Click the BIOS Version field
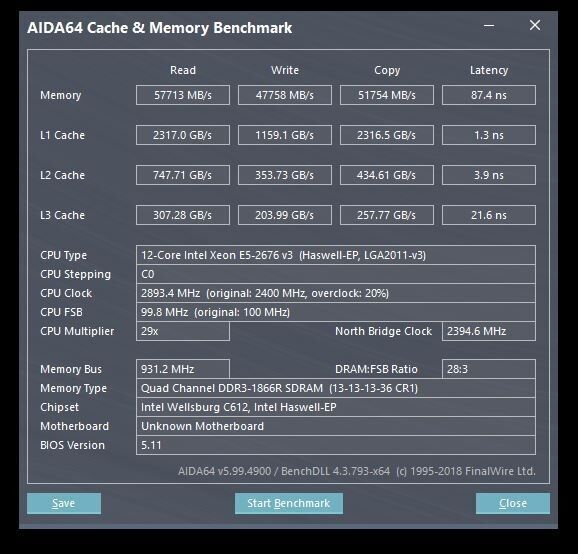 tap(336, 445)
